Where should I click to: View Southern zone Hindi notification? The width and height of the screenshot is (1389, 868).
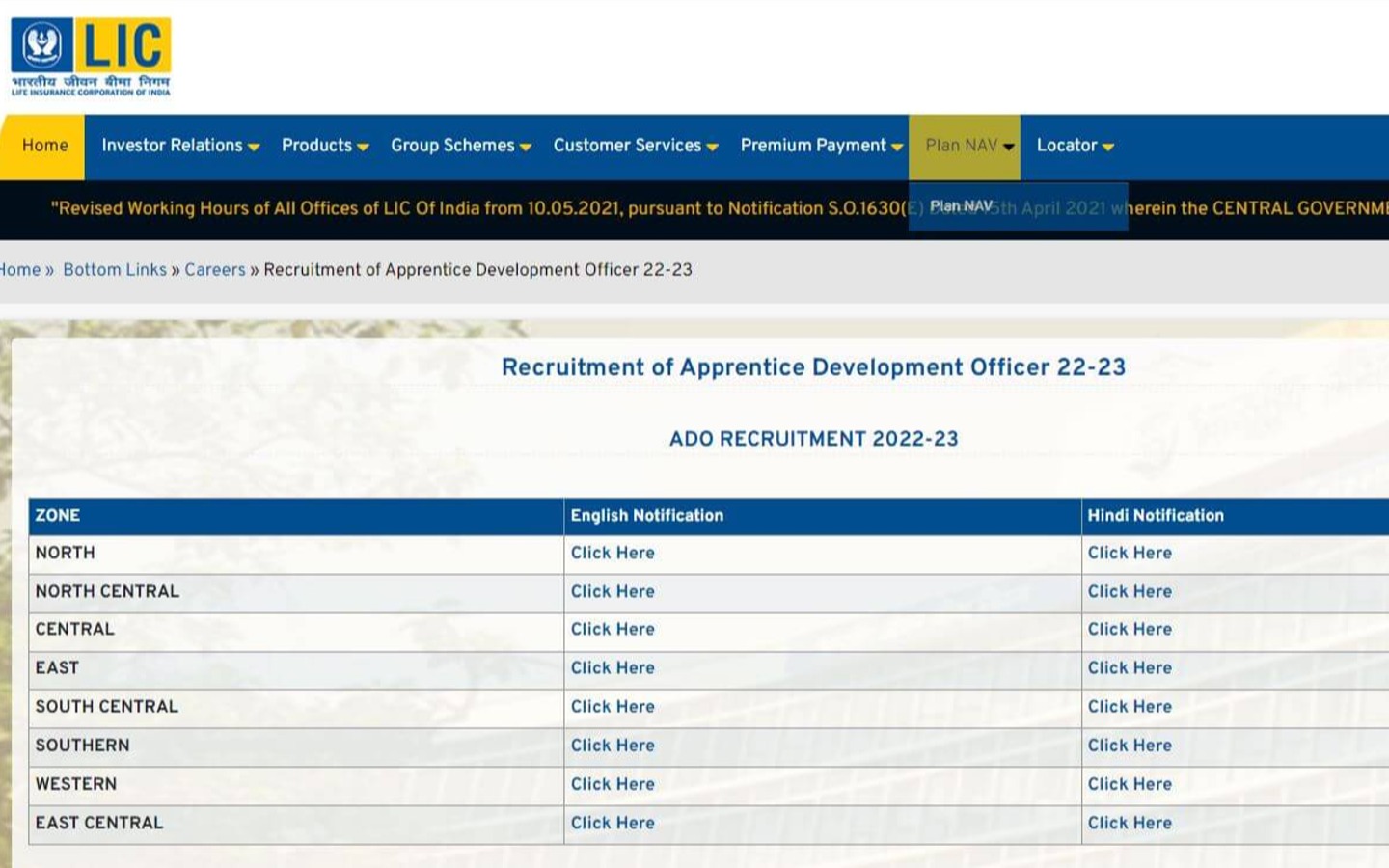click(1130, 746)
